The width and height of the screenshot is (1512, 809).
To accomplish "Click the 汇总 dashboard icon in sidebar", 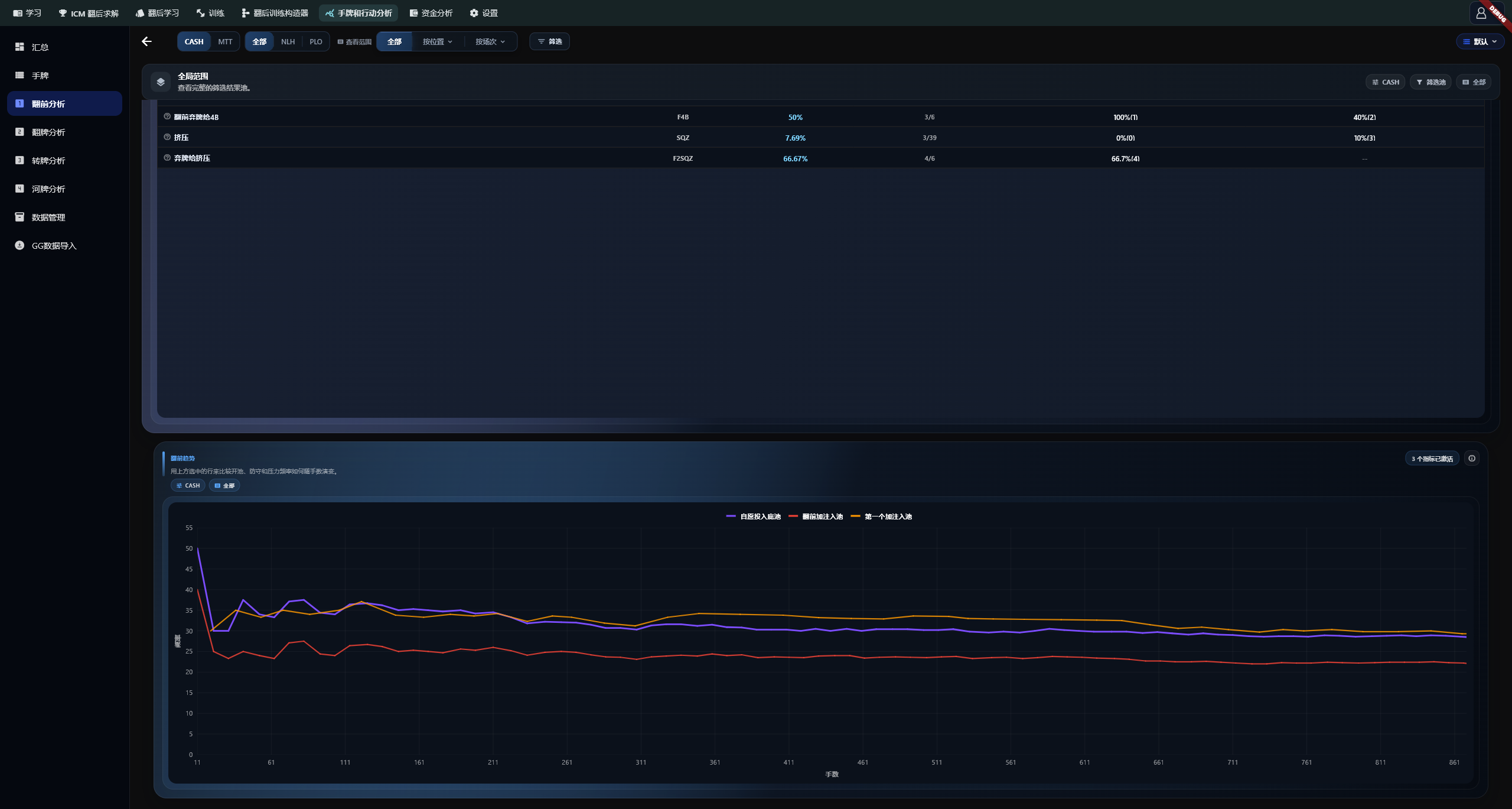I will pos(19,47).
